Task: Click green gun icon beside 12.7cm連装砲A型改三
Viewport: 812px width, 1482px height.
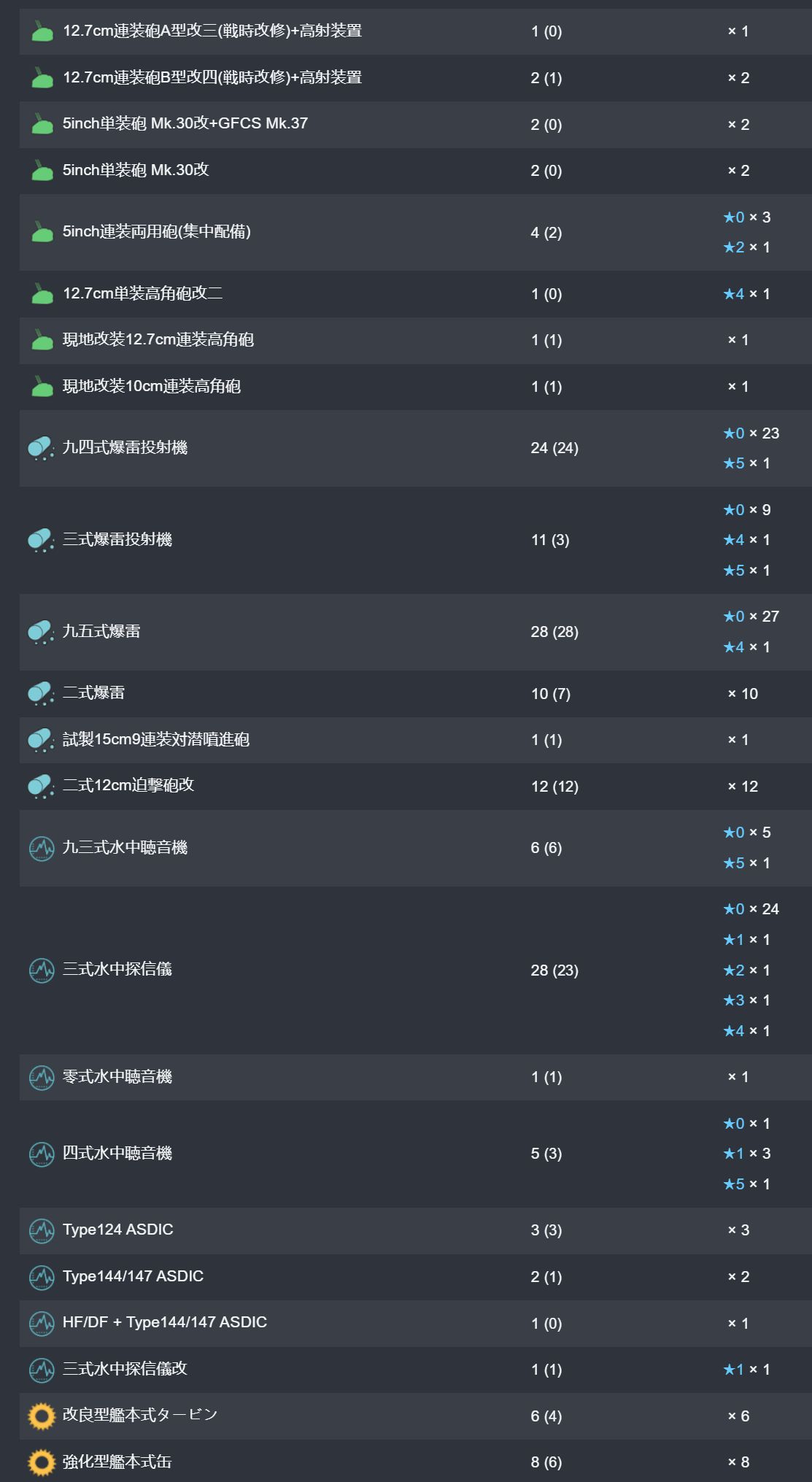Action: click(x=42, y=31)
